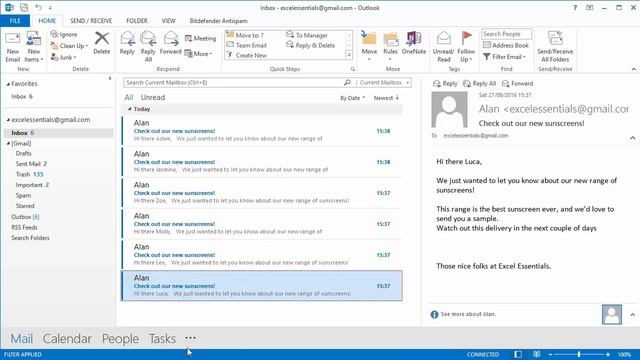This screenshot has width=640, height=360.
Task: Create a New Email
Action: pyautogui.click(x=13, y=47)
